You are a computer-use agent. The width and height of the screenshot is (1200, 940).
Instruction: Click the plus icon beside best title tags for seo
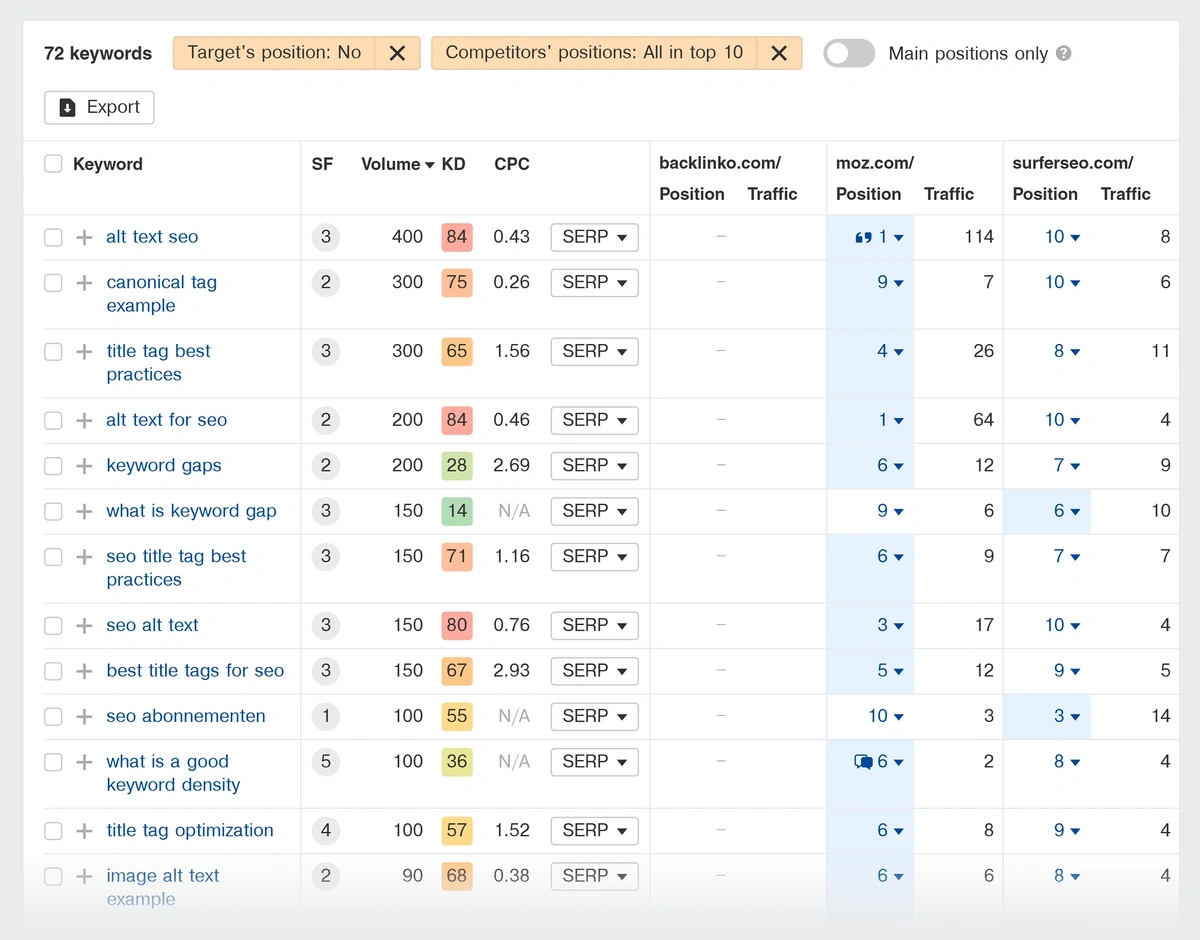click(84, 671)
